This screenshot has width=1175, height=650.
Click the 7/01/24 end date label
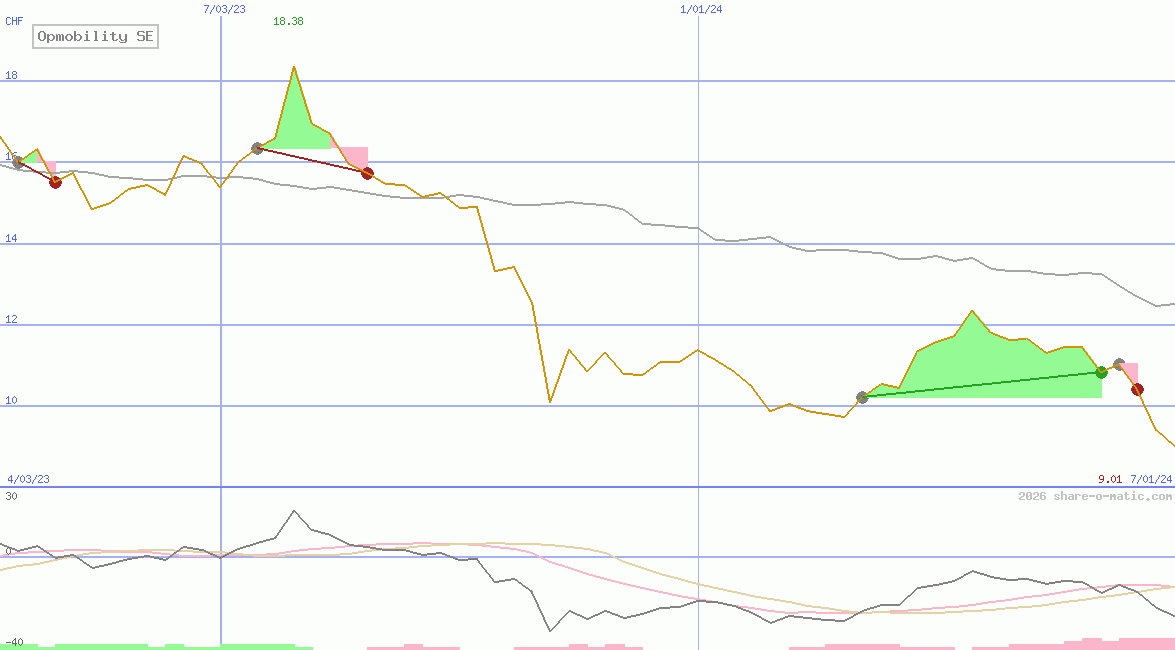(x=1150, y=479)
